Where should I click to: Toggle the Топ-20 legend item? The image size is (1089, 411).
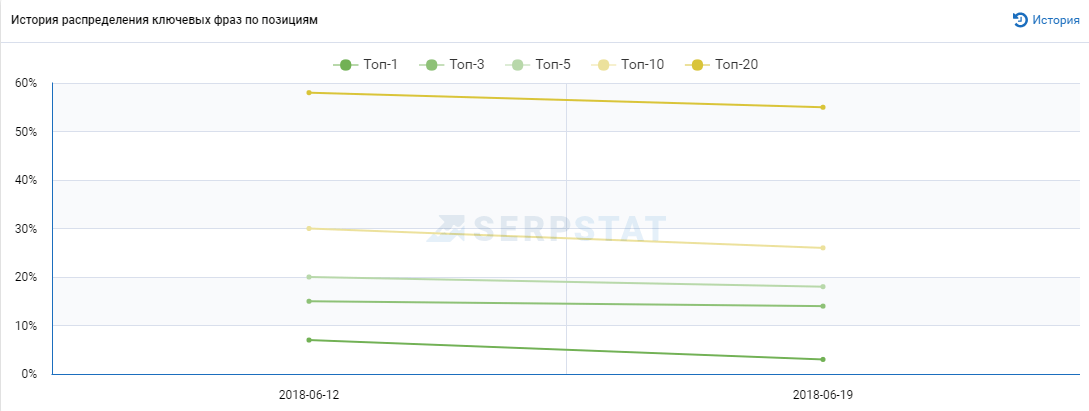coord(722,65)
